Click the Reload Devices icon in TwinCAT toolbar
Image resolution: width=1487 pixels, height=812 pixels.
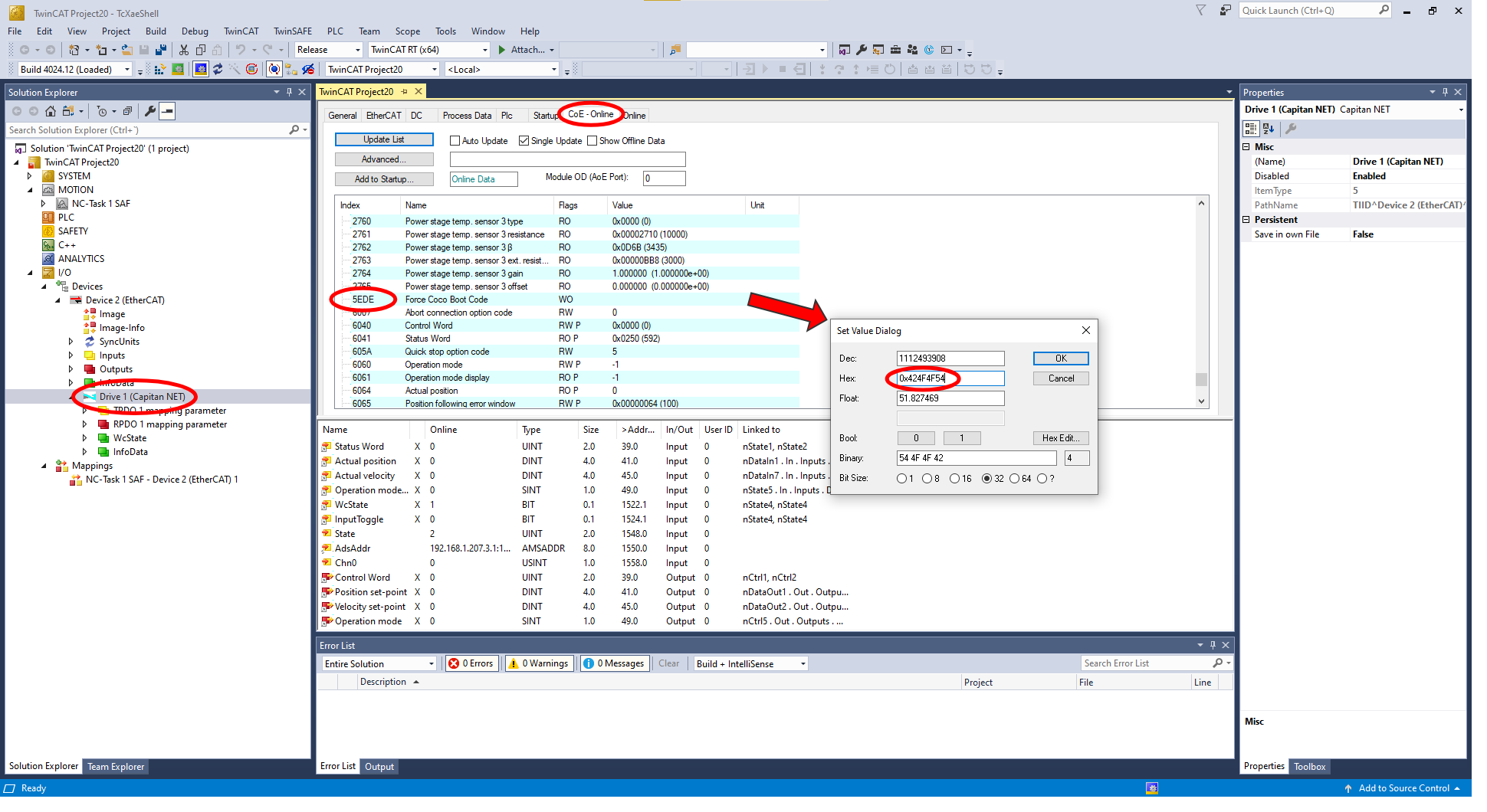pos(218,70)
